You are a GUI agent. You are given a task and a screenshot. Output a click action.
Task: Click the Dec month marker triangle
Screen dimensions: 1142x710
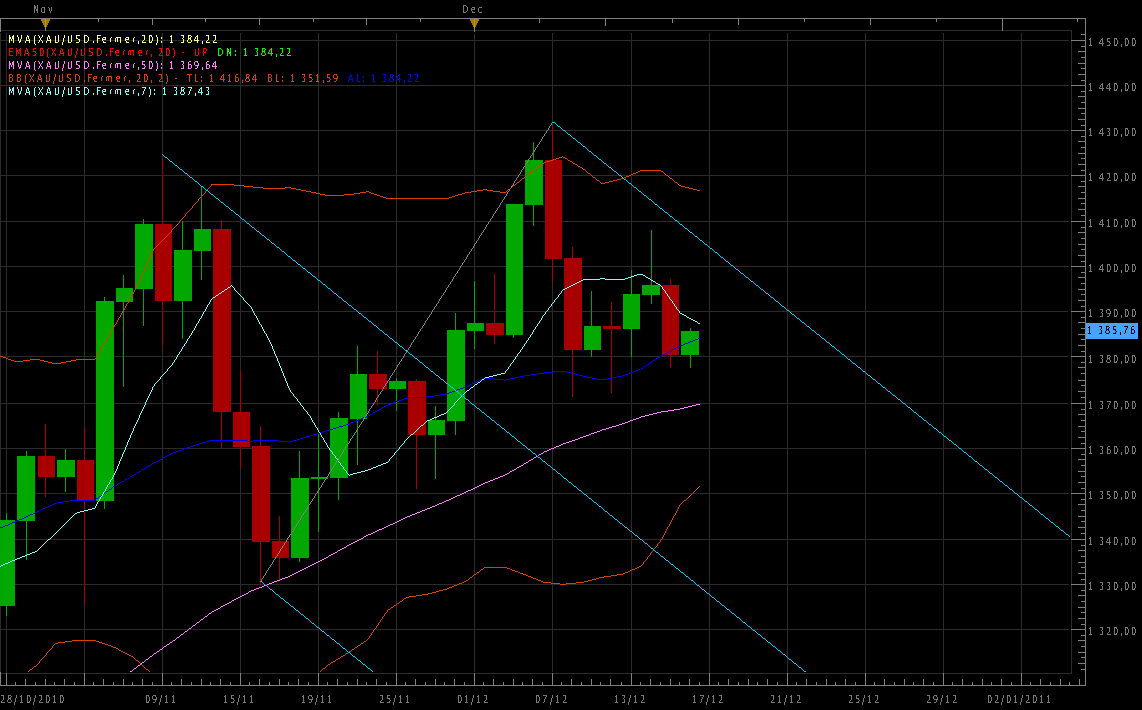[474, 23]
